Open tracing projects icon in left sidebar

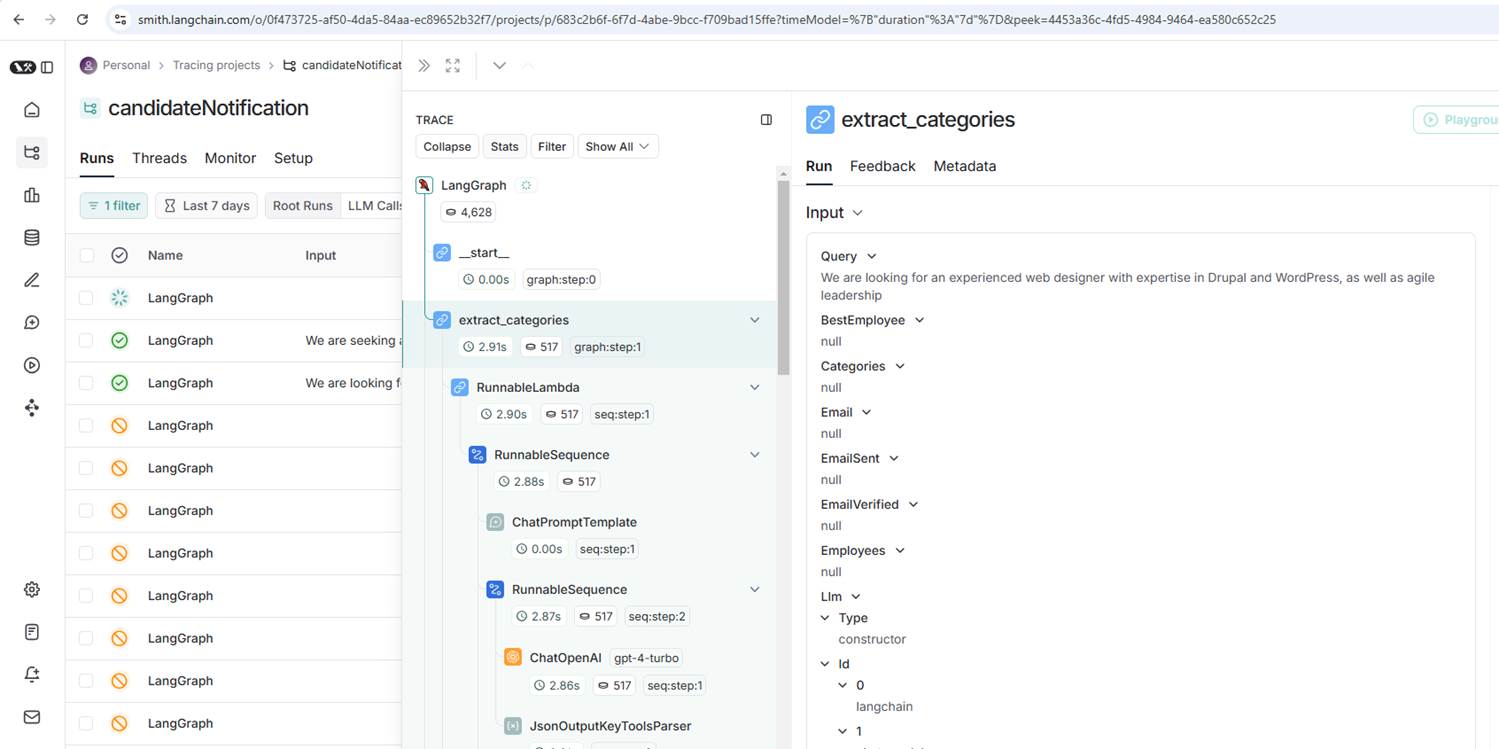click(32, 153)
